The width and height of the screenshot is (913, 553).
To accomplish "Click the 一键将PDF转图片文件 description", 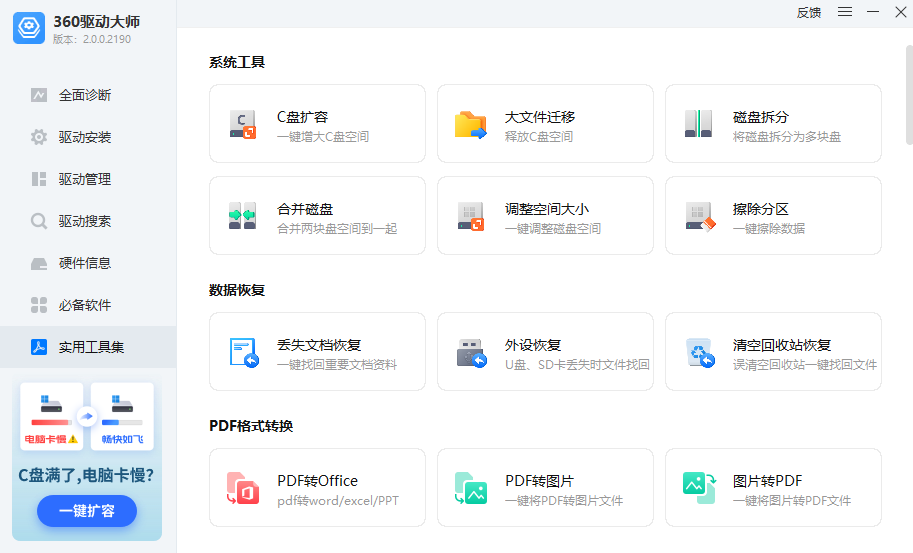I will pyautogui.click(x=564, y=501).
